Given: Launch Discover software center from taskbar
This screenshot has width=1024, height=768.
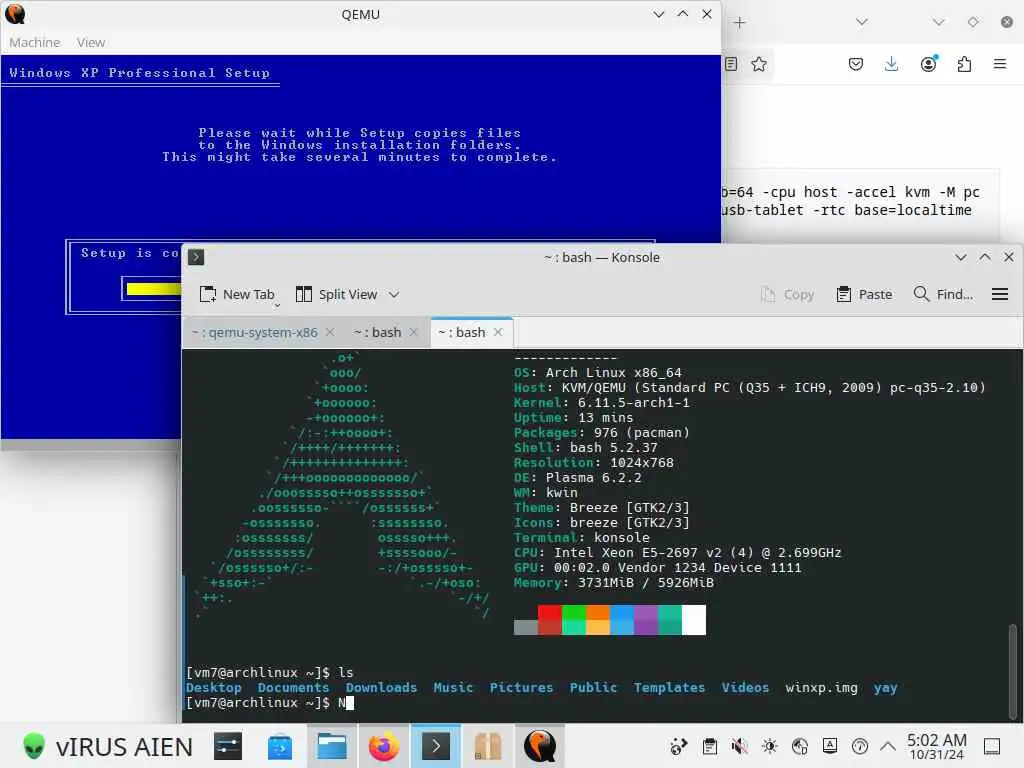Looking at the screenshot, I should pyautogui.click(x=280, y=746).
